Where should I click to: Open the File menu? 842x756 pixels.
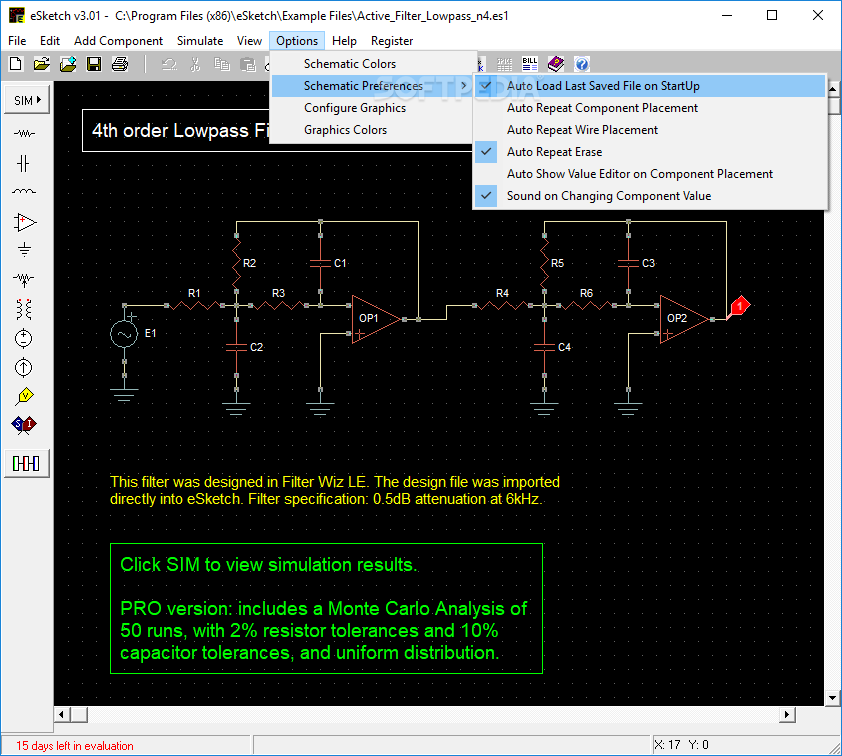17,41
